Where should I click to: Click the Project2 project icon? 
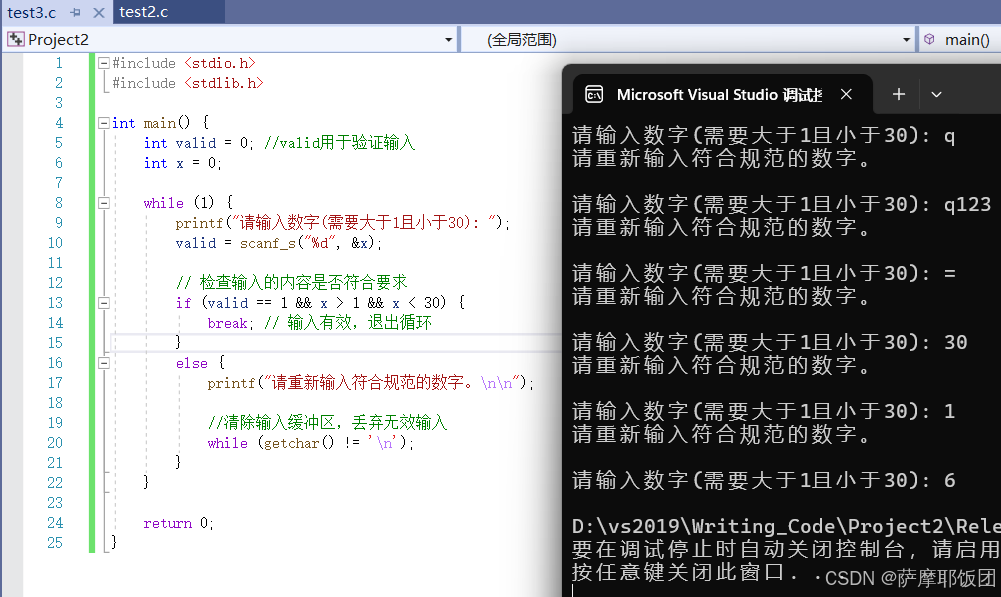coord(16,40)
